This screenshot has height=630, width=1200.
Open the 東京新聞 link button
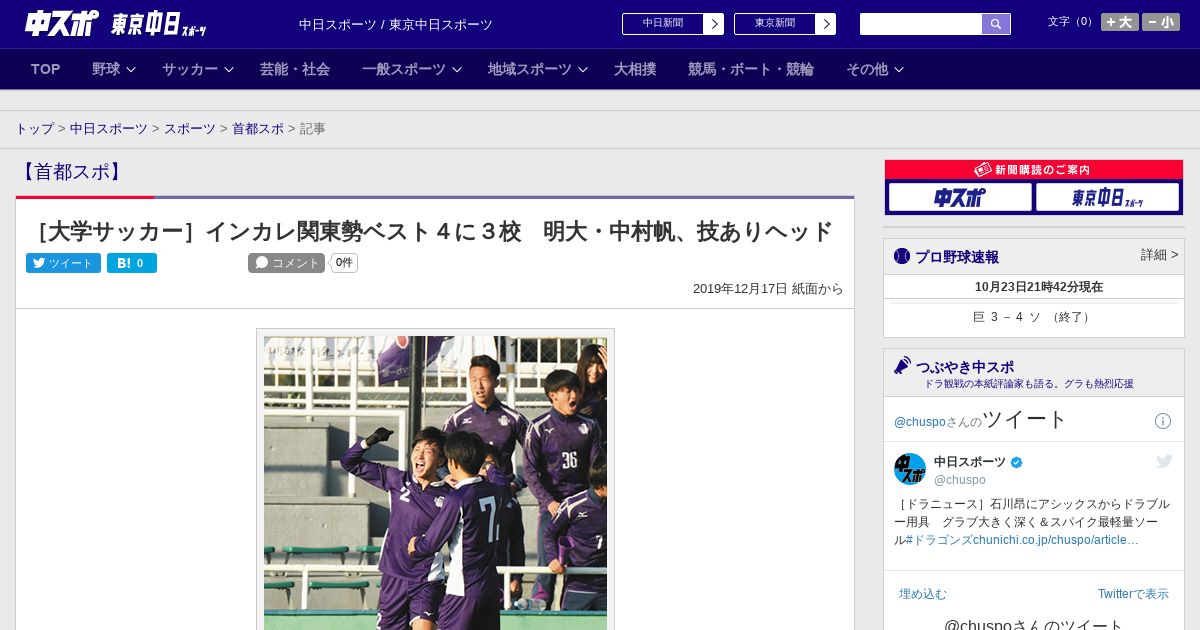tap(775, 24)
